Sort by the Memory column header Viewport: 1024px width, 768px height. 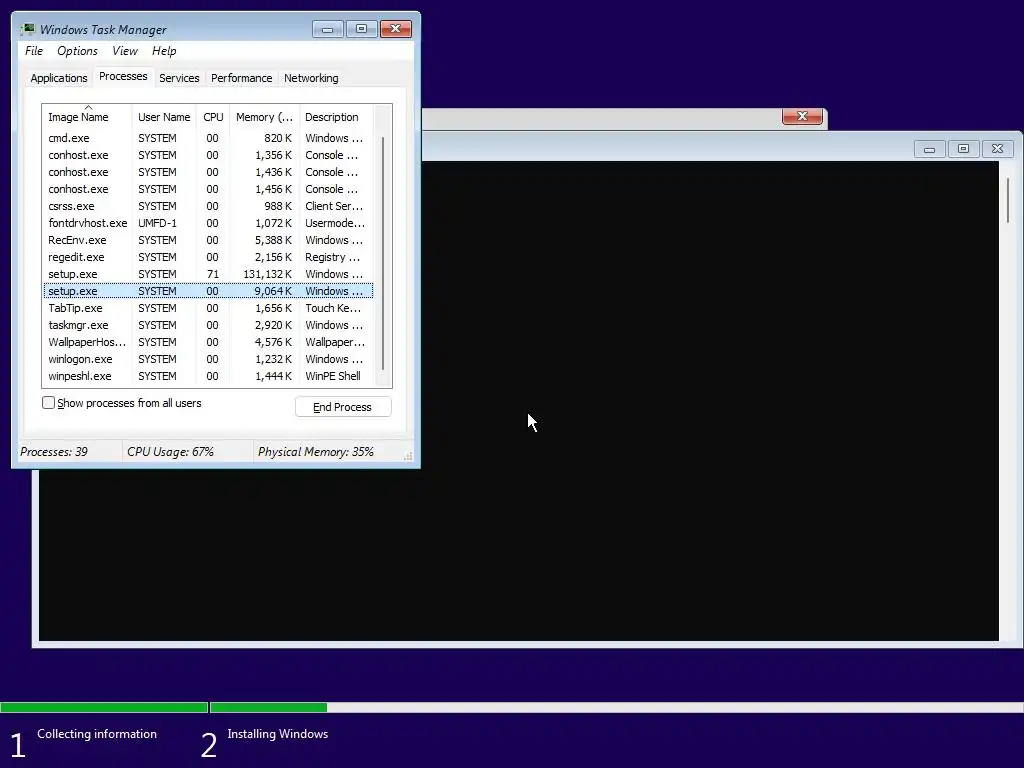[264, 117]
